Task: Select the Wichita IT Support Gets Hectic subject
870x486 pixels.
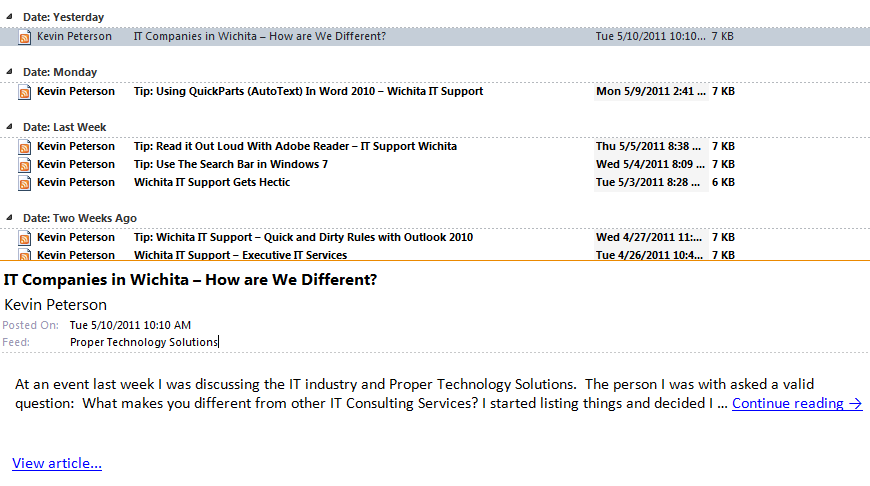Action: 212,182
